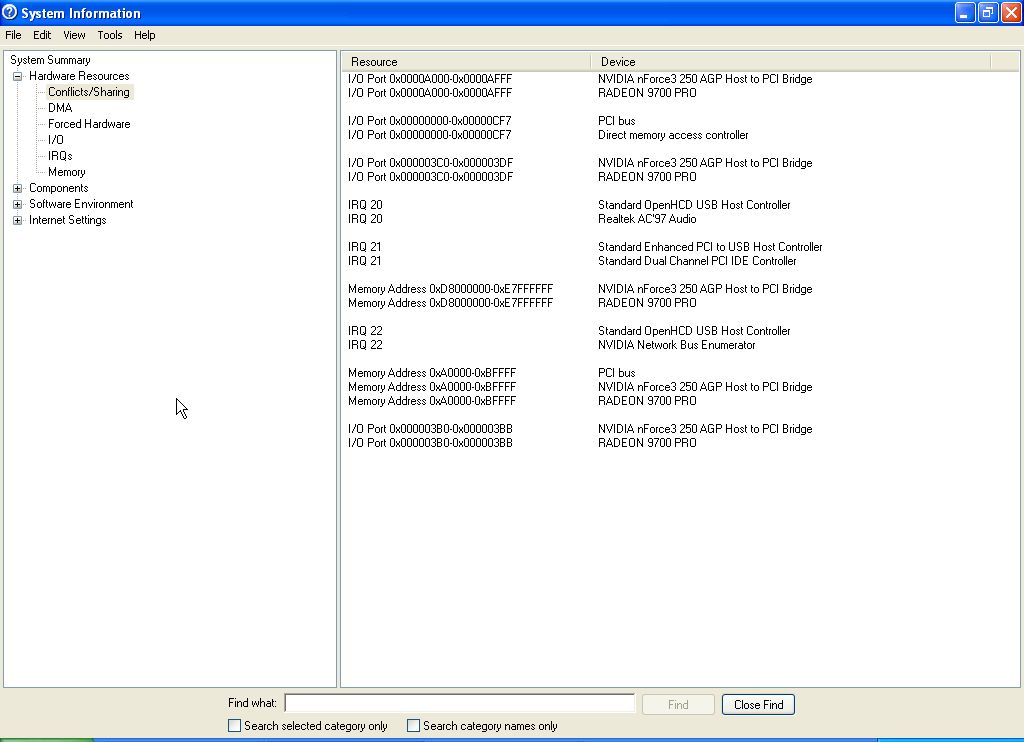
Task: Expand the Software Environment node
Action: [18, 204]
